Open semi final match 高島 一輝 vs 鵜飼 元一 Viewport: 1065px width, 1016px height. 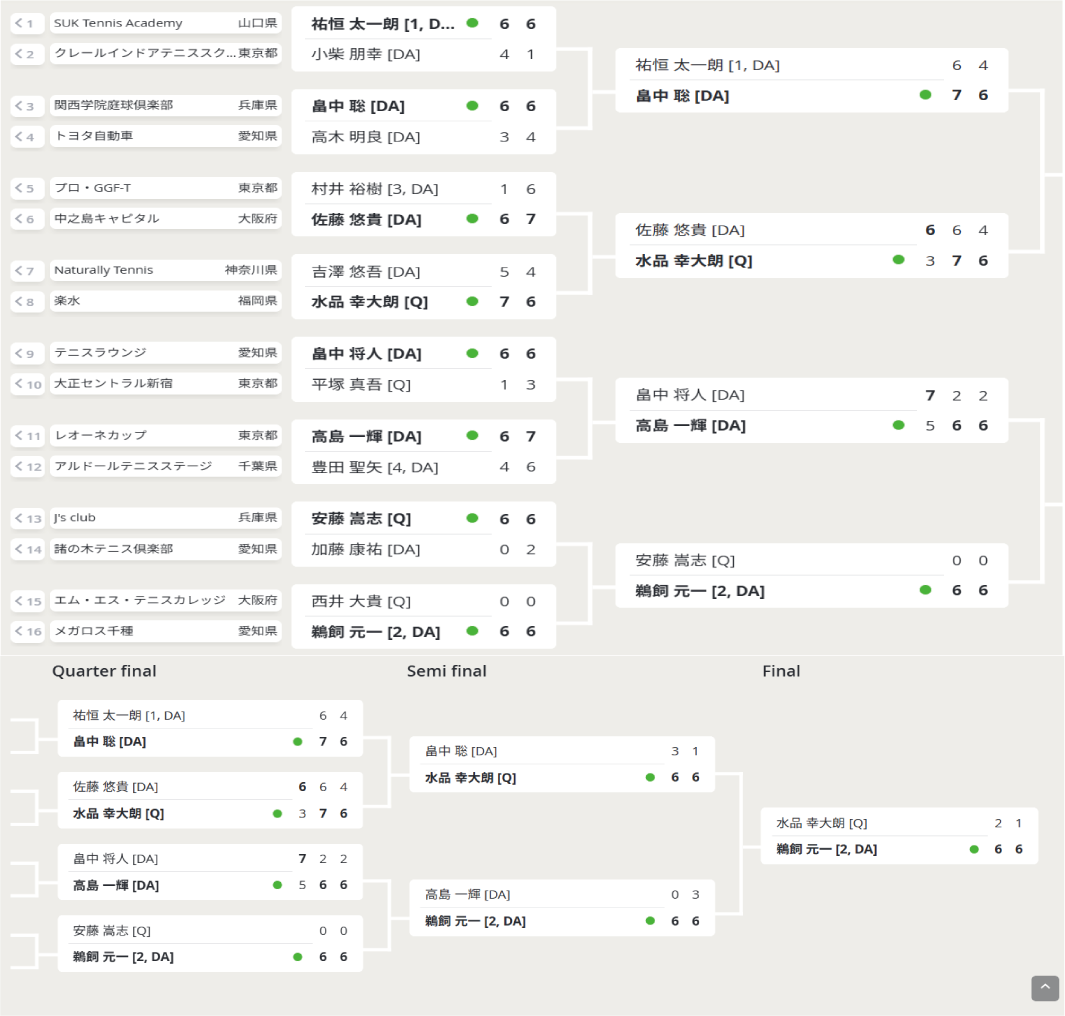point(561,908)
